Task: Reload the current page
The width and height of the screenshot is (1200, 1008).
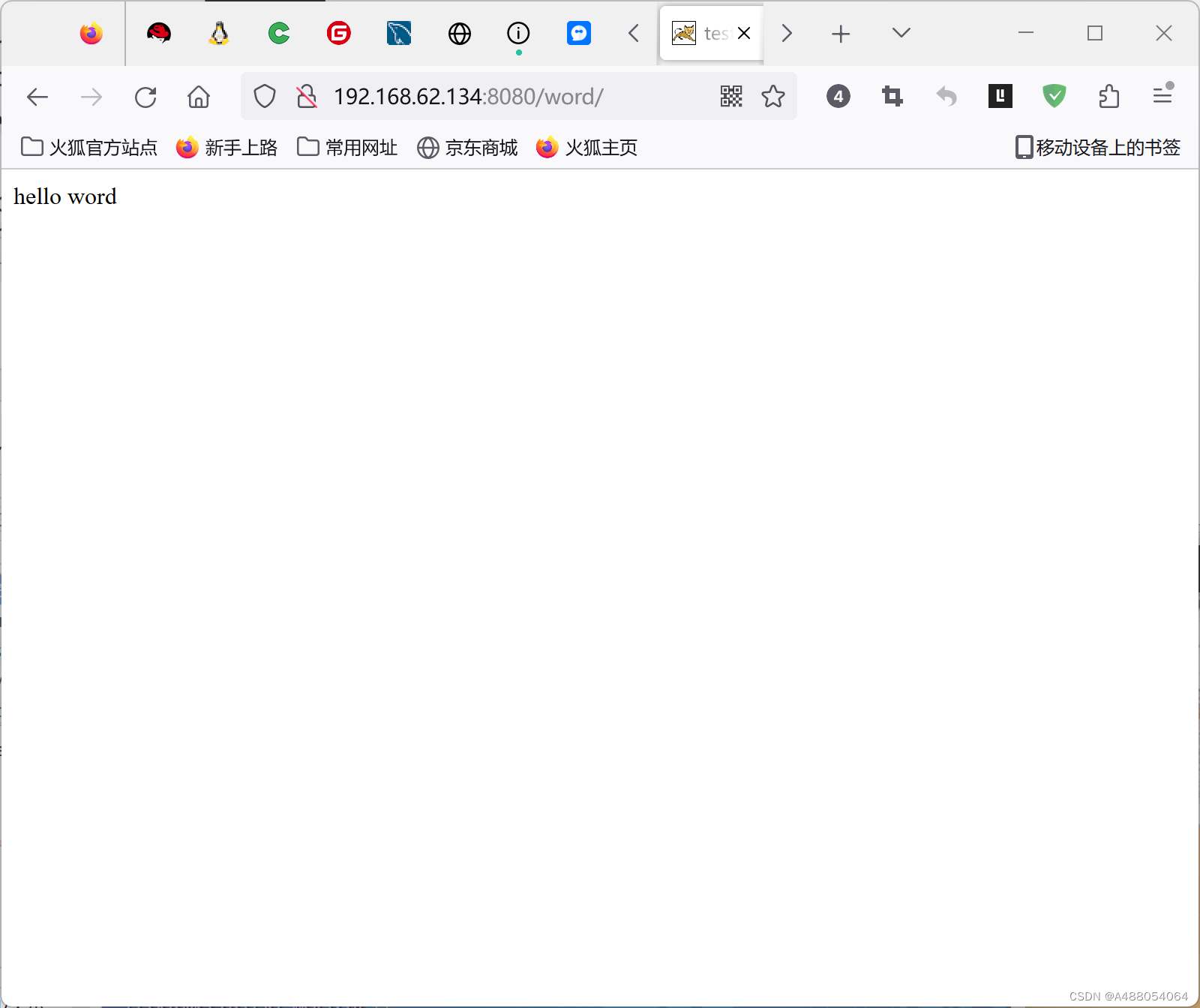Action: coord(145,97)
